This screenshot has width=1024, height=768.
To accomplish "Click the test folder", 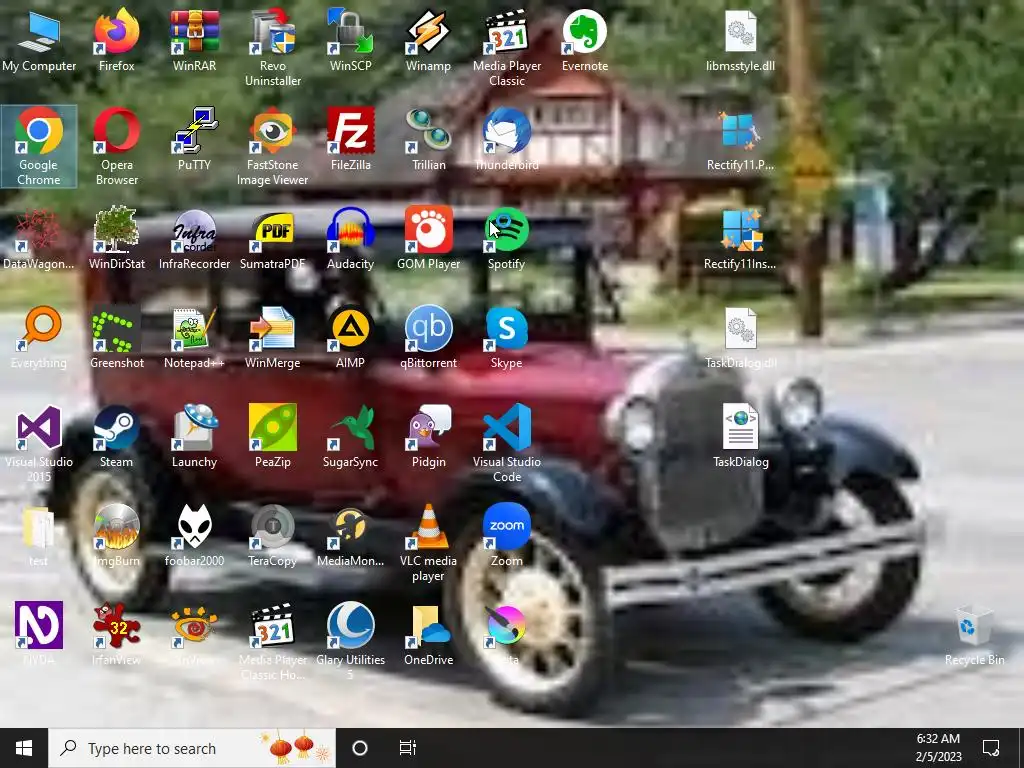I will pyautogui.click(x=39, y=528).
